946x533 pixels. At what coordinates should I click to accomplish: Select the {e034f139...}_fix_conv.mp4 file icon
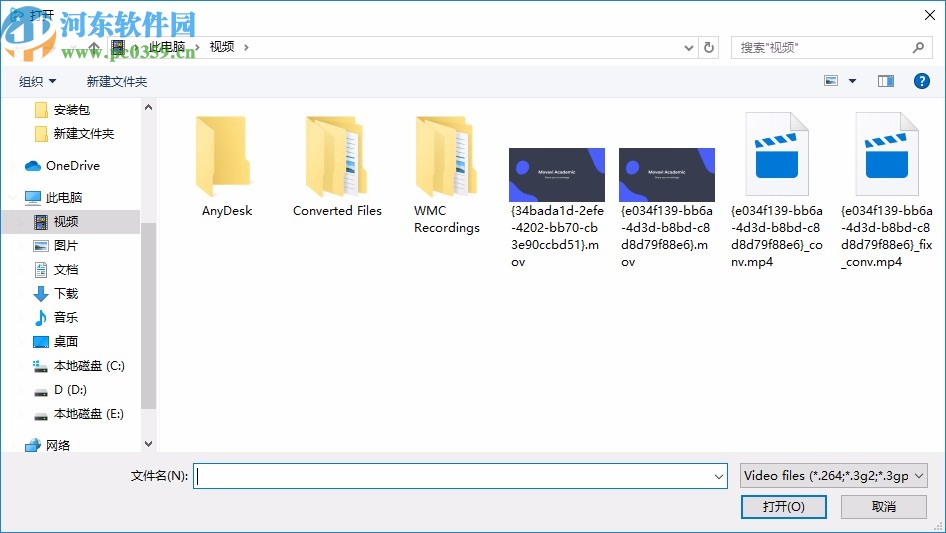887,154
